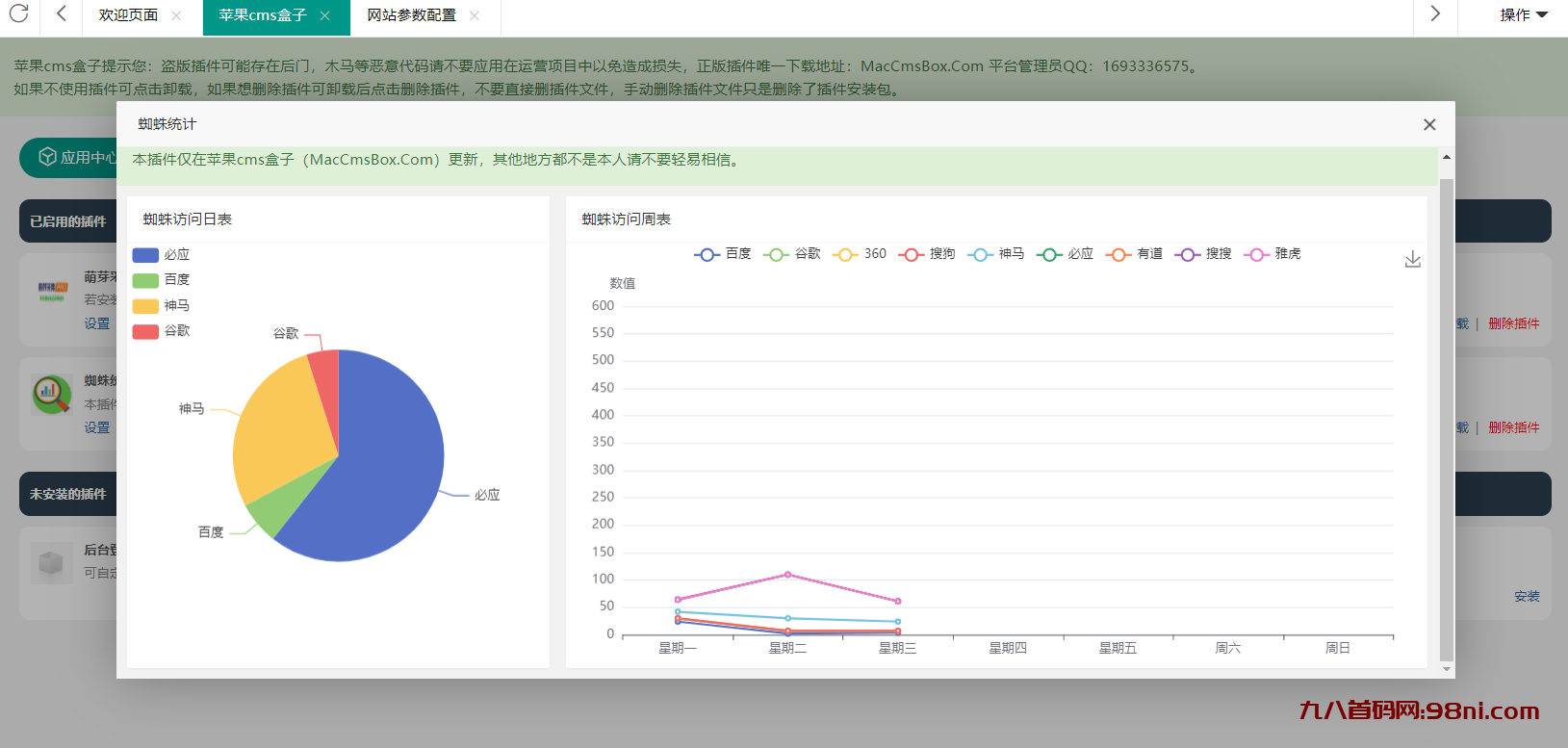Close the 苹果cms盒子 tab

click(325, 15)
